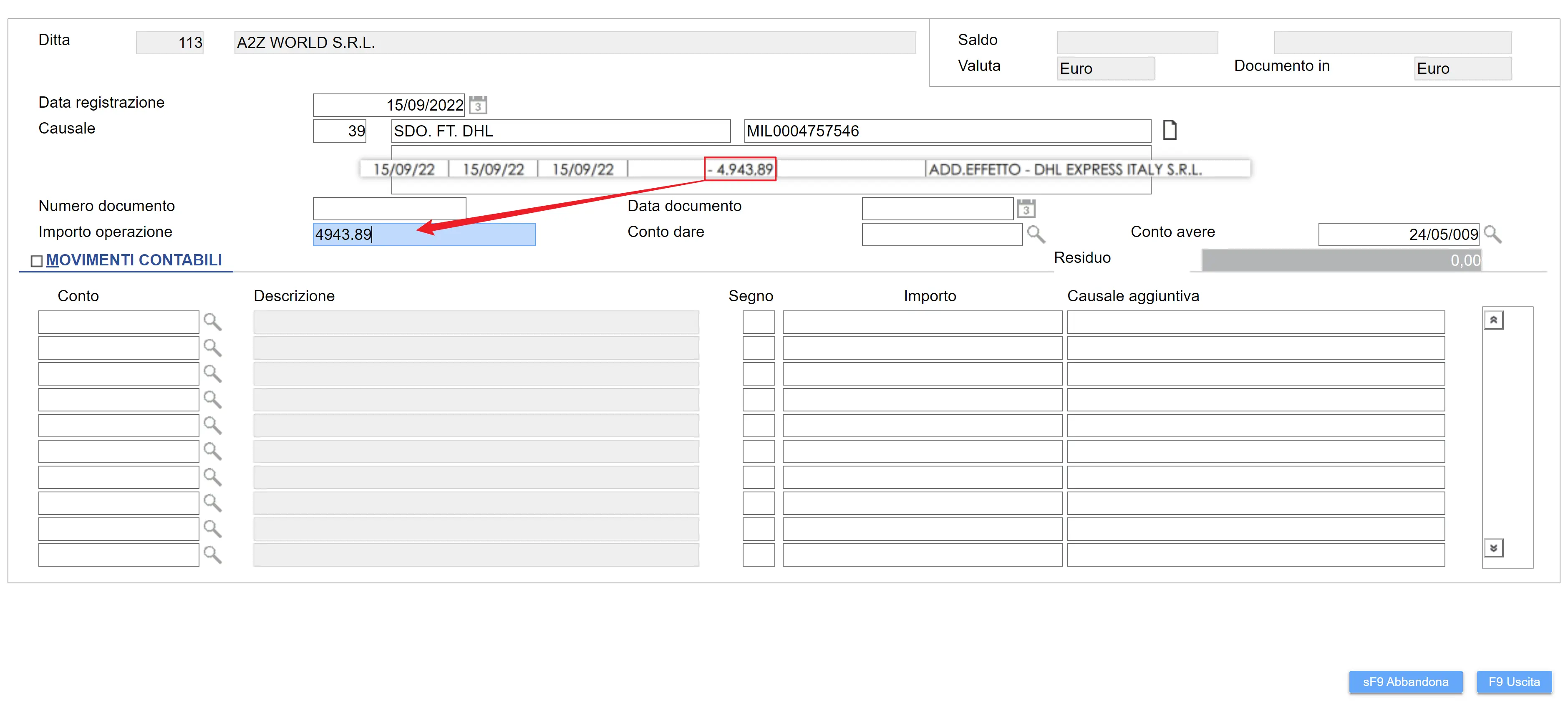The width and height of the screenshot is (1568, 701).
Task: Click the Numero documento field
Action: 389,209
